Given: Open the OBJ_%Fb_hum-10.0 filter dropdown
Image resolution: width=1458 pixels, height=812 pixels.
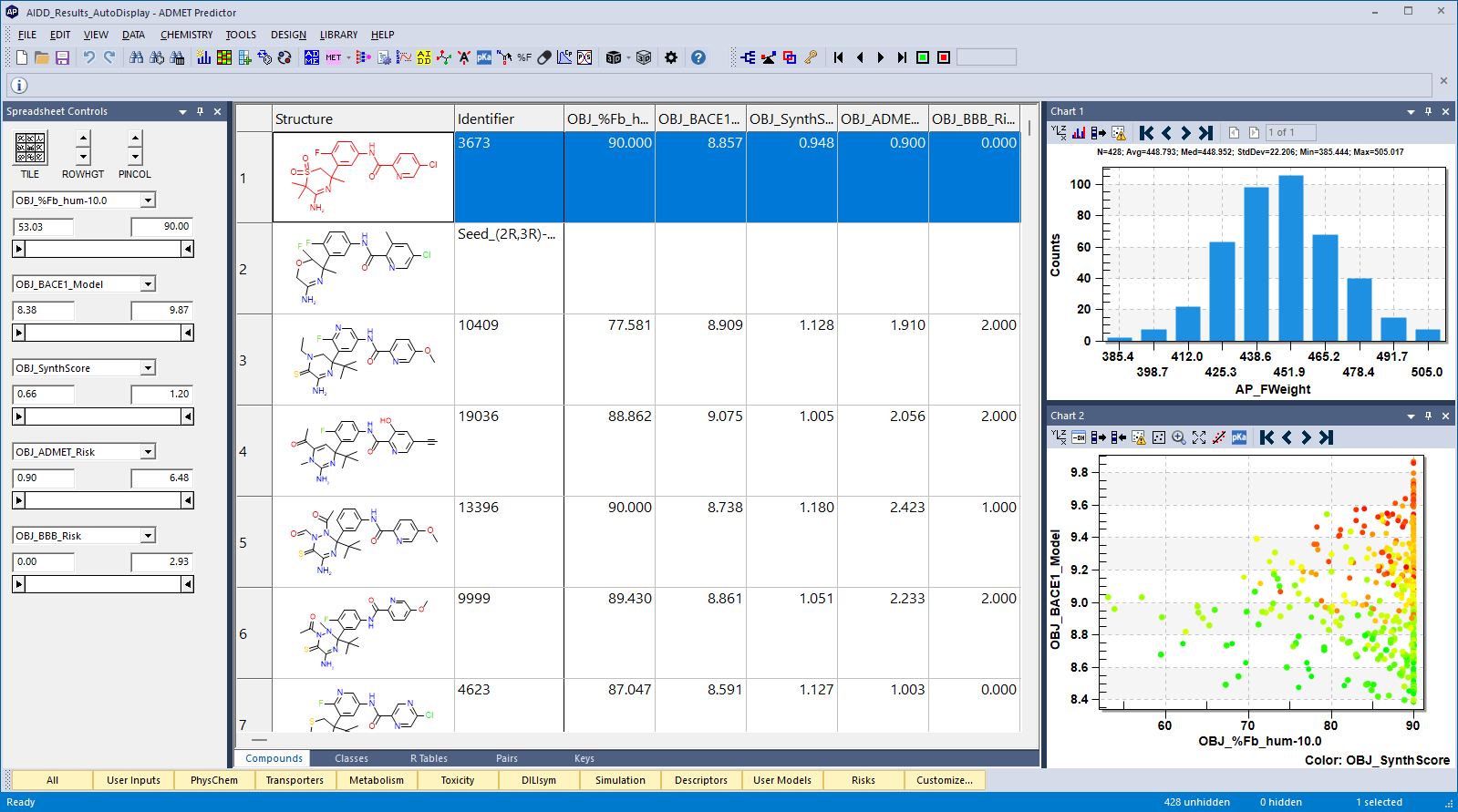Looking at the screenshot, I should (x=148, y=200).
